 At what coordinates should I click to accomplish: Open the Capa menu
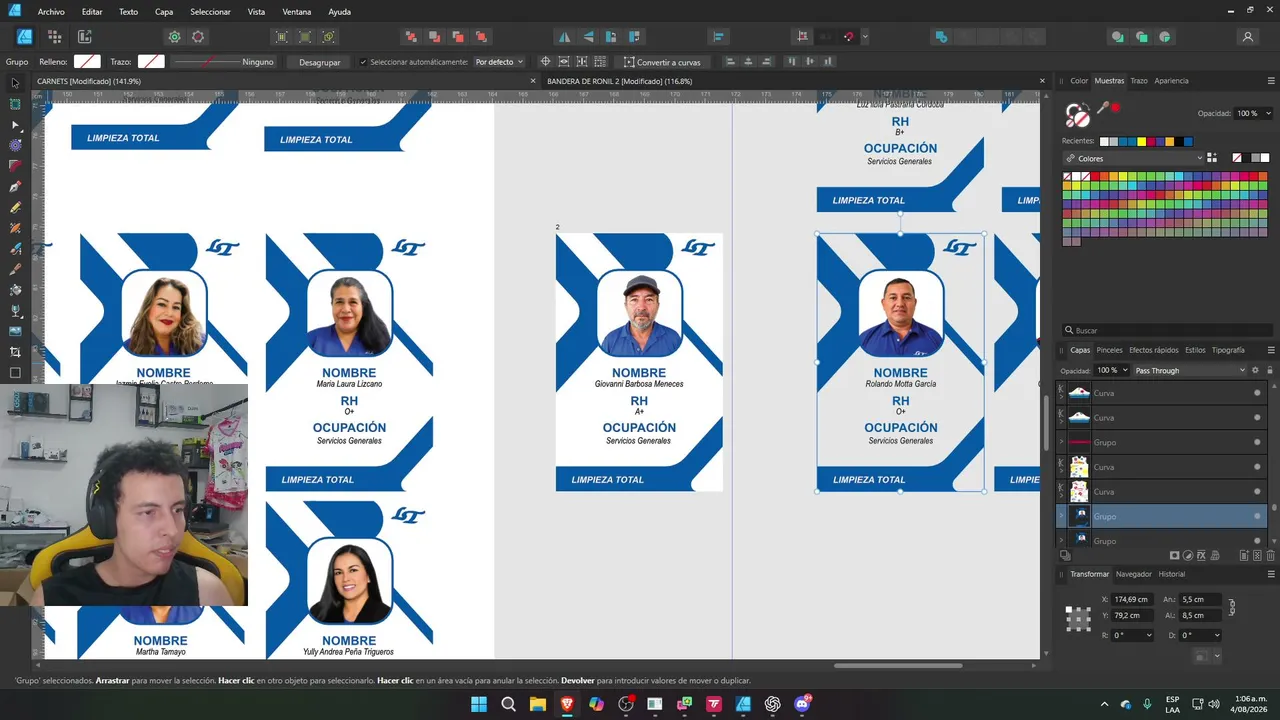(x=164, y=12)
